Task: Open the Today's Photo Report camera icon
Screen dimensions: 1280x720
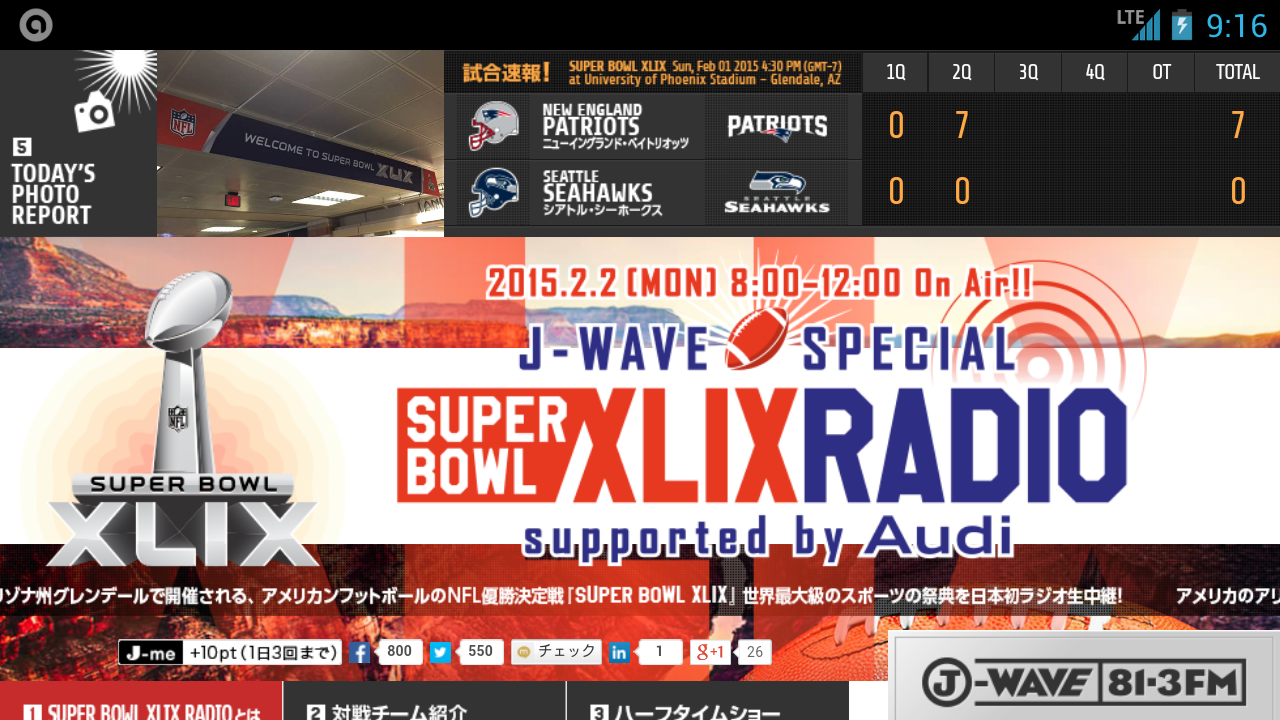Action: tap(95, 112)
